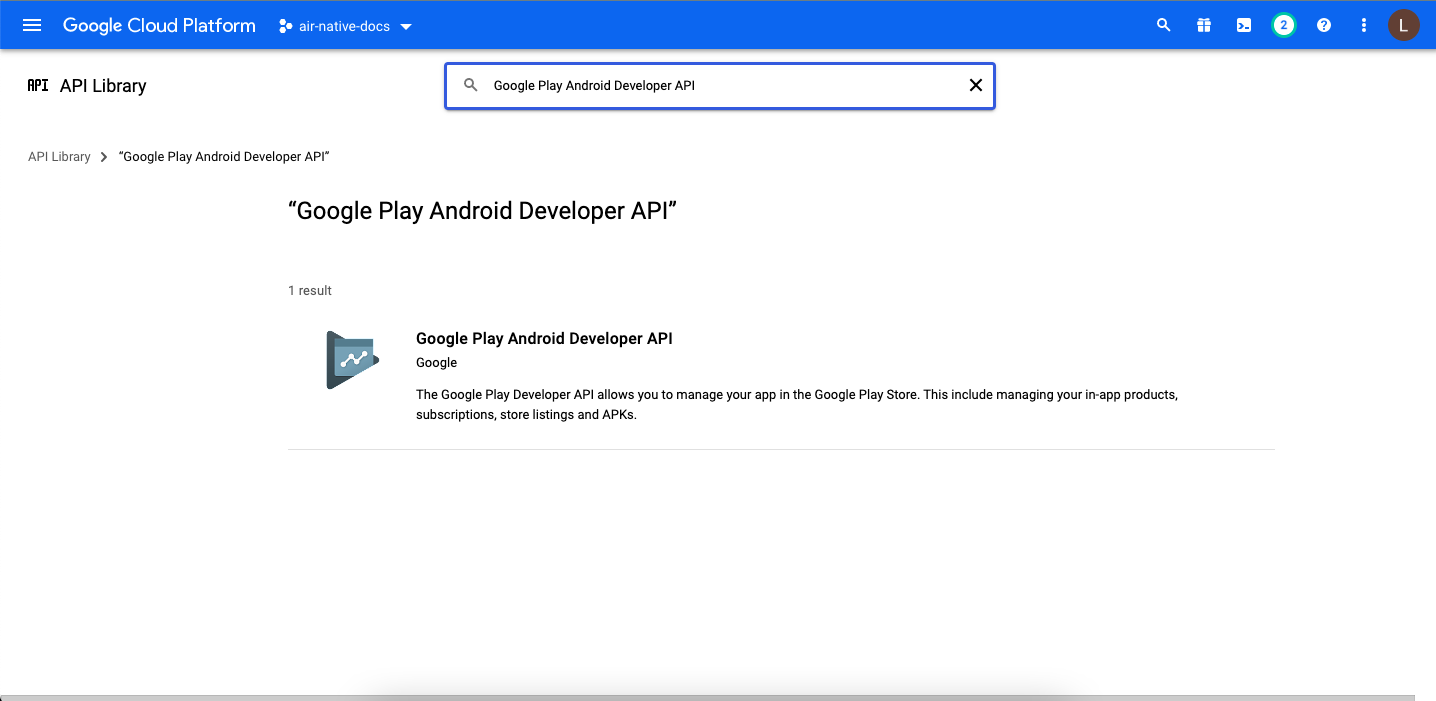
Task: Click the API Library page heading icon
Action: pos(38,86)
